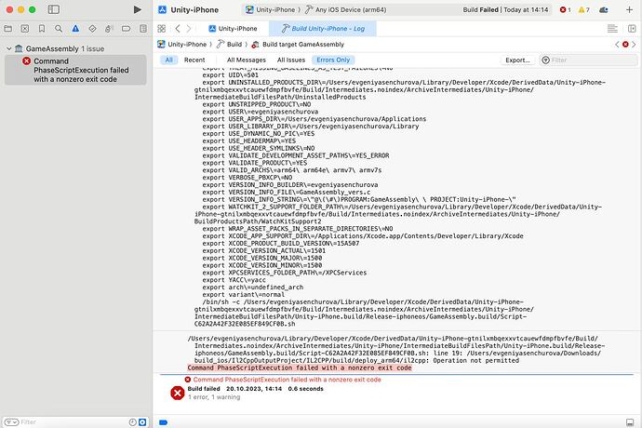
Task: Focus the log Filter search field
Action: pyautogui.click(x=588, y=60)
